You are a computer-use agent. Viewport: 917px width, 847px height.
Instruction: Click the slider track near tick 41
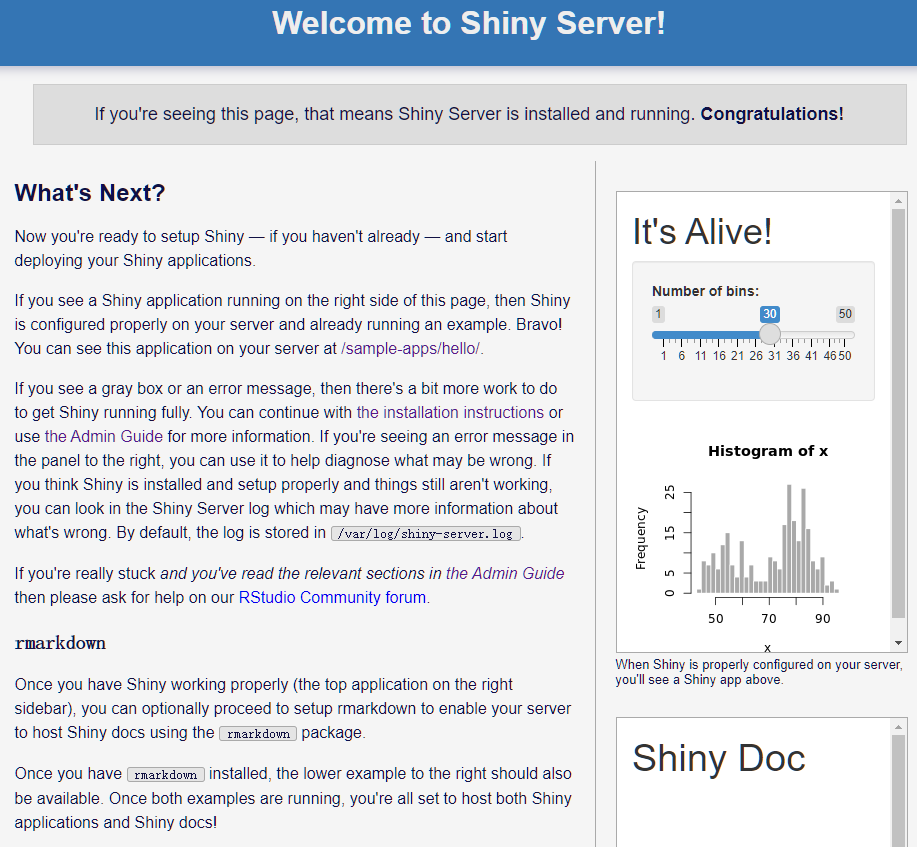click(811, 335)
